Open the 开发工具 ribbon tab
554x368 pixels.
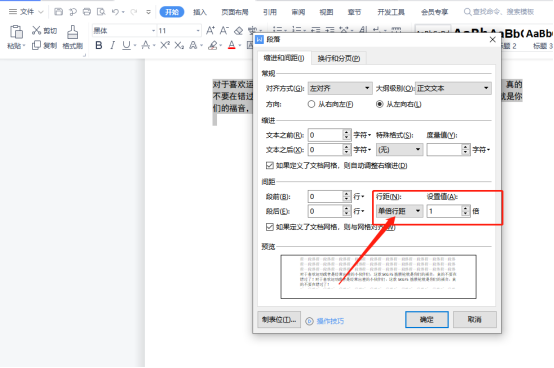point(391,12)
